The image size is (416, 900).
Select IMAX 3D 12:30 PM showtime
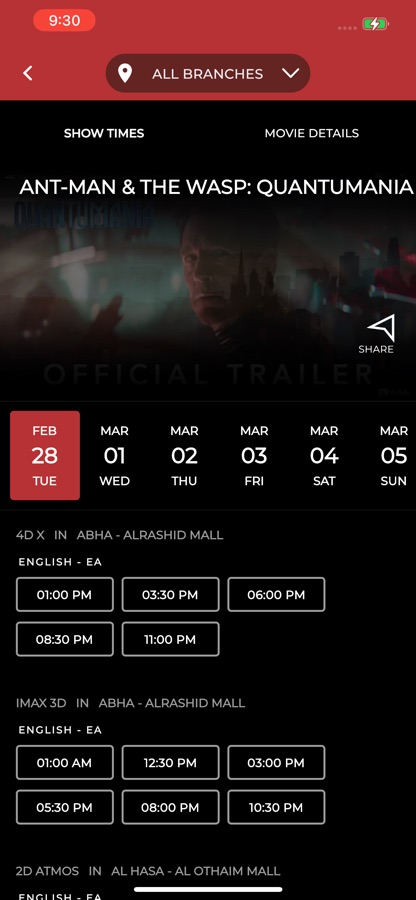pos(170,763)
